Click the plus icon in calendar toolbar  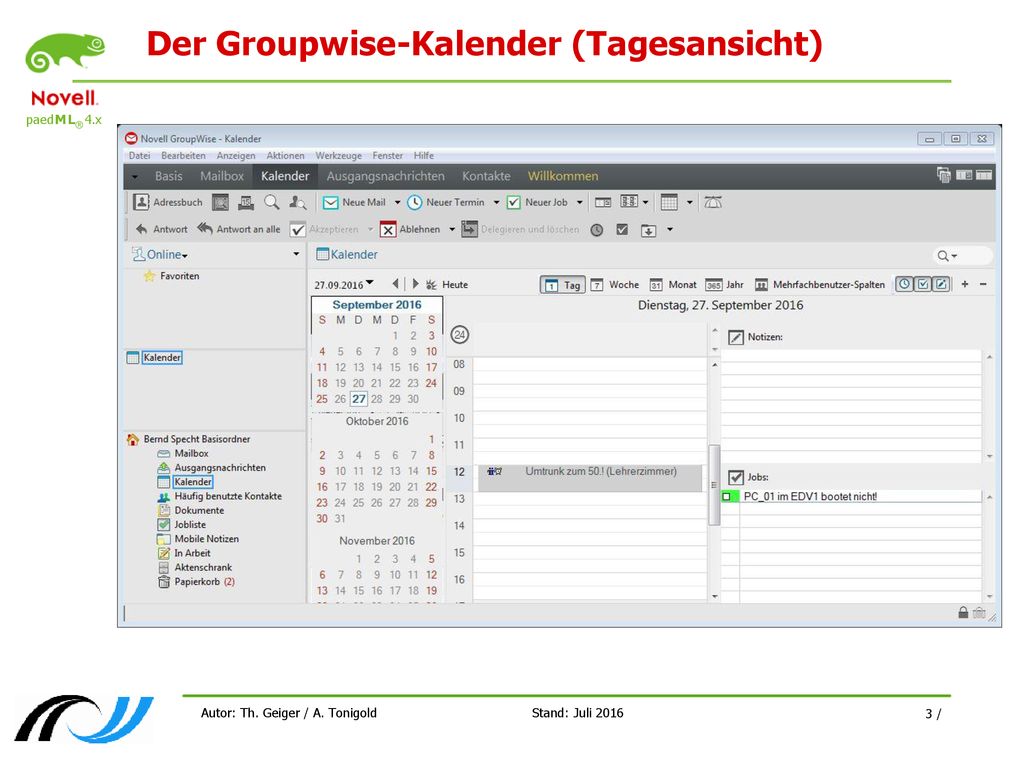click(x=965, y=284)
